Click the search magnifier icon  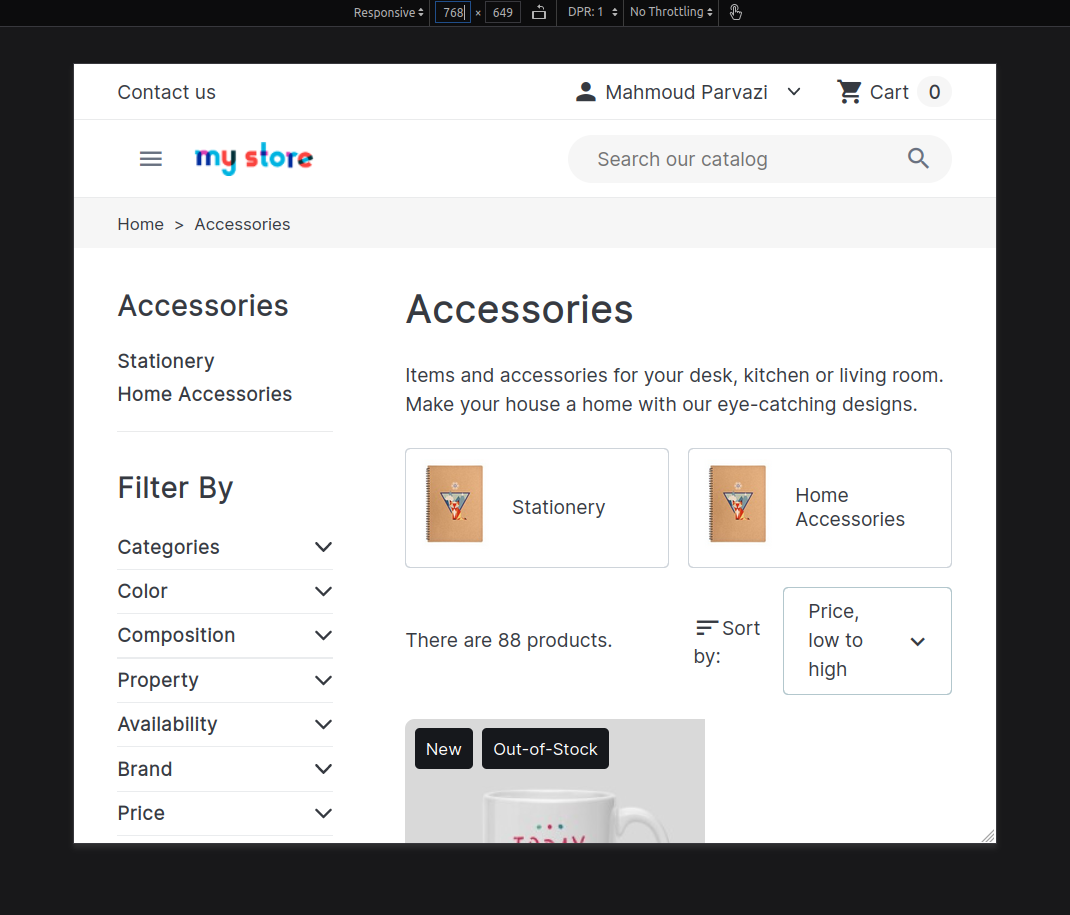[917, 158]
